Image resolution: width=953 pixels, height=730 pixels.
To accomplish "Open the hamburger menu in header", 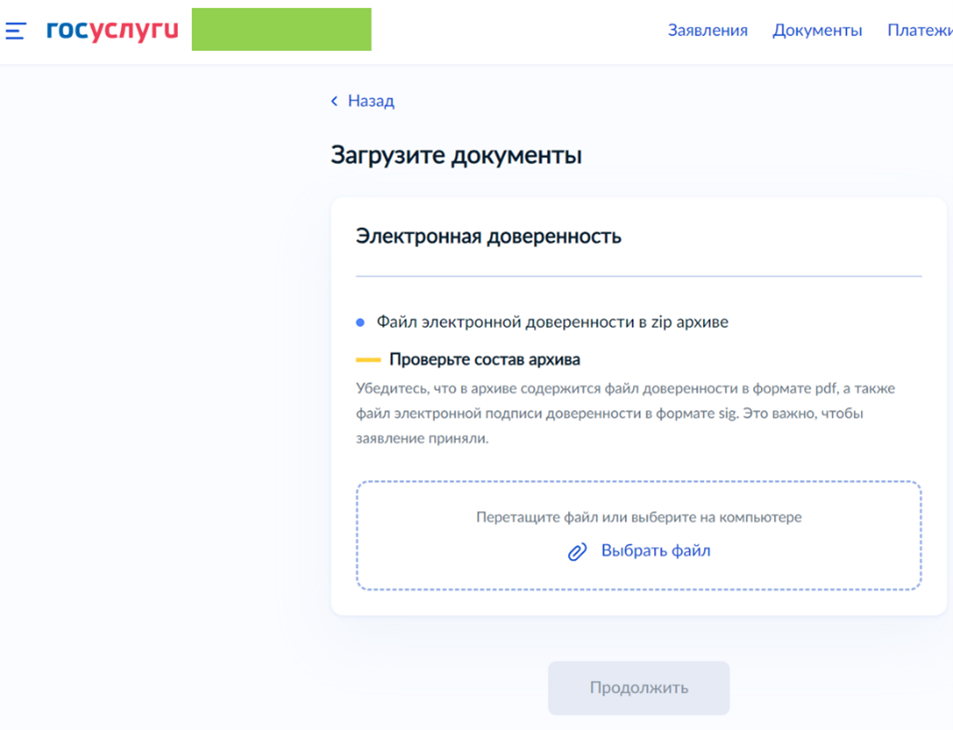I will pos(16,31).
